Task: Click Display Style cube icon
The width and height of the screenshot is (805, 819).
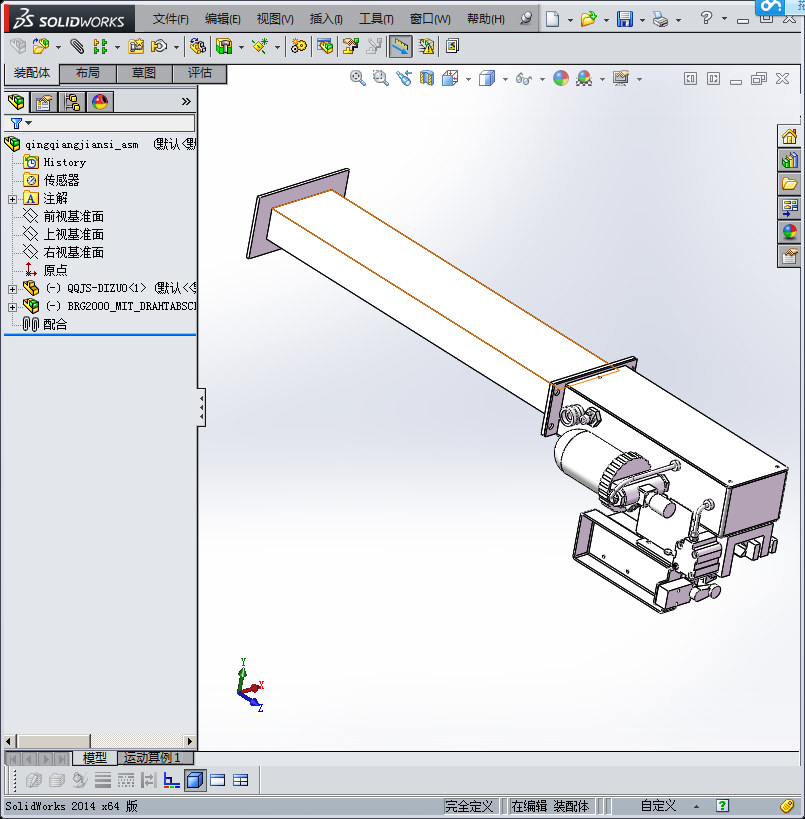Action: [487, 78]
